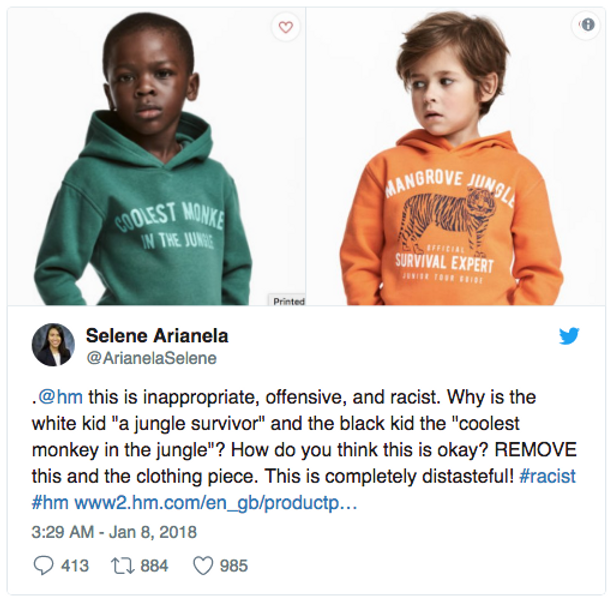The width and height of the screenshot is (613, 607).
Task: Click the Printed label on the green hoodie image
Action: 287,300
